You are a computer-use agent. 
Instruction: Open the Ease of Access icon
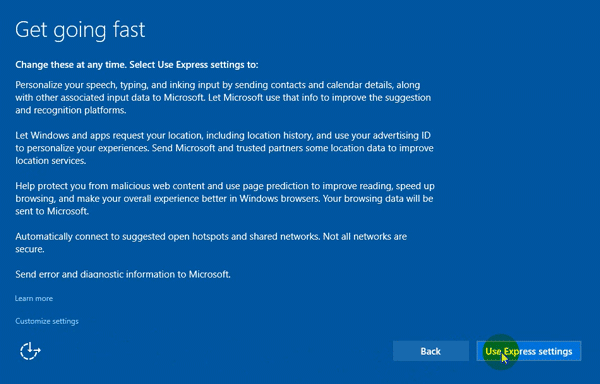[x=30, y=351]
